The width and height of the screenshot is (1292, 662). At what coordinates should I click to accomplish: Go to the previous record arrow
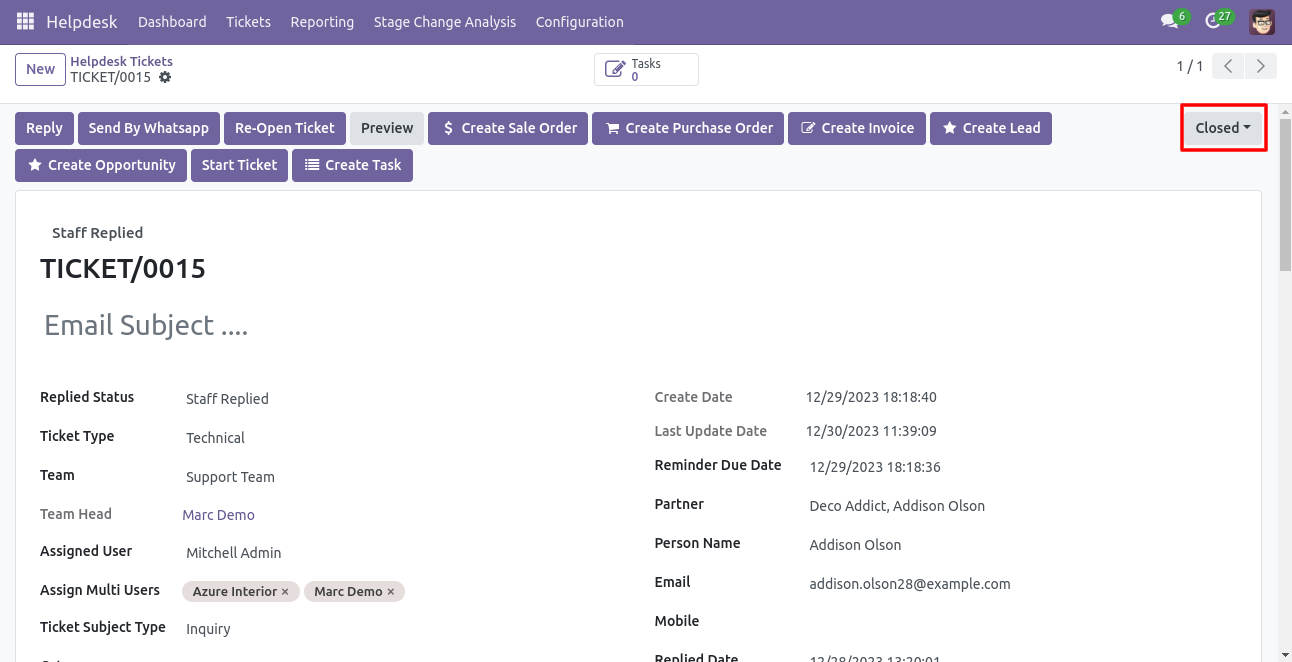[x=1228, y=66]
